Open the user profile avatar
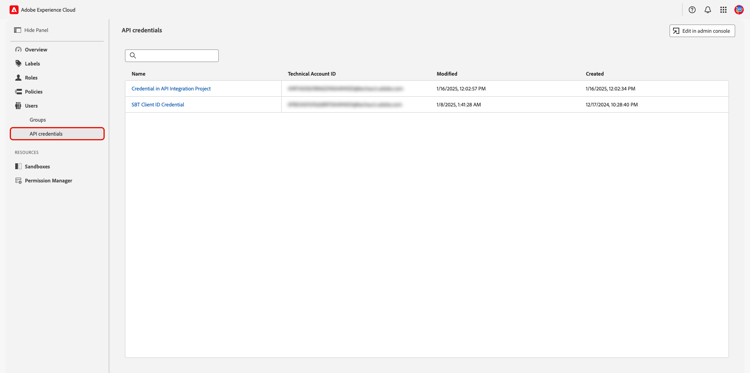Viewport: 750px width, 373px height. 739,10
